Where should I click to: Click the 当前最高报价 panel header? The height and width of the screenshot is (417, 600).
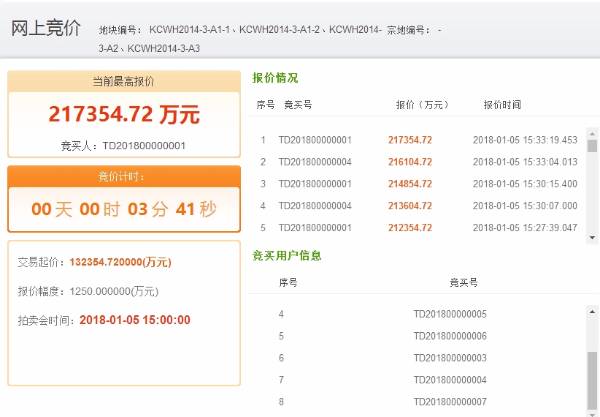pos(124,80)
